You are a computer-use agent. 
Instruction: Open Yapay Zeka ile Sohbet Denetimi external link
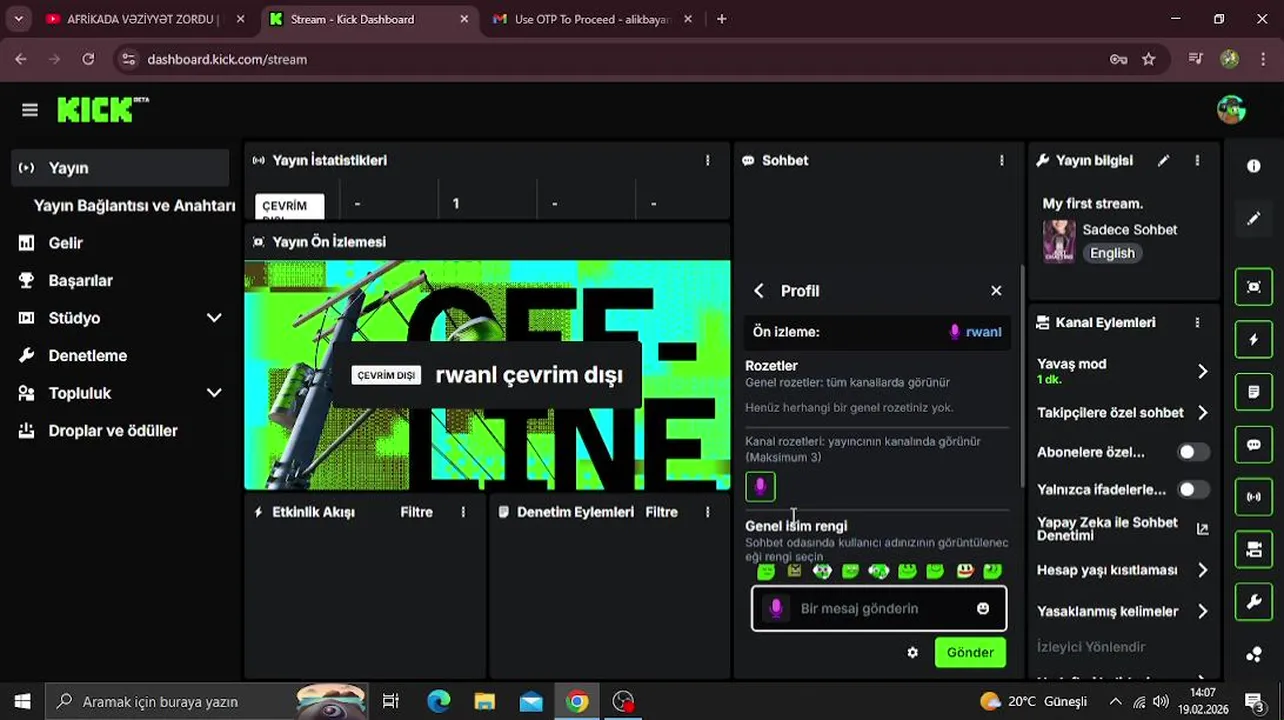coord(1202,529)
